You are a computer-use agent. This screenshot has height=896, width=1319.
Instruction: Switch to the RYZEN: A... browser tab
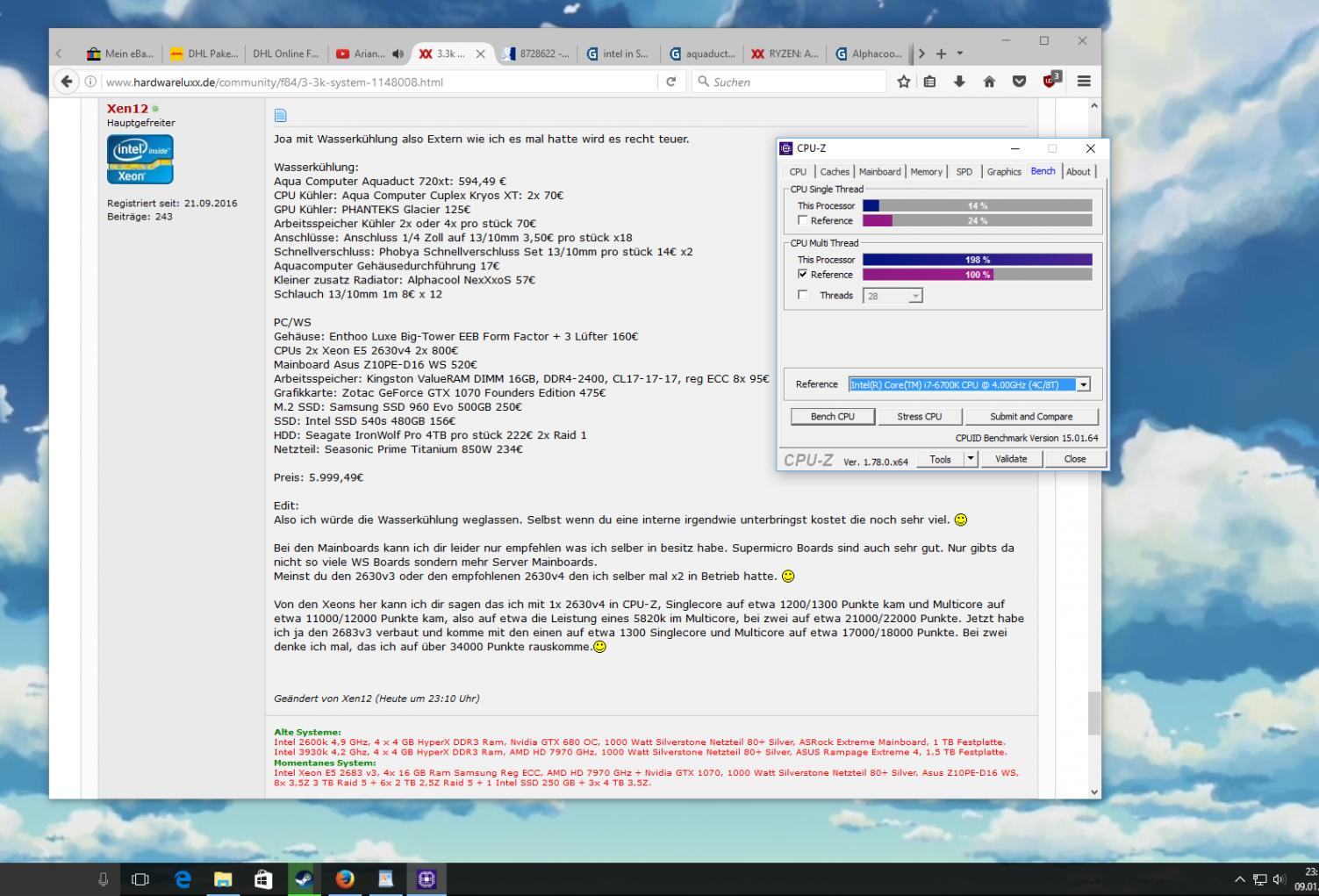tap(785, 54)
